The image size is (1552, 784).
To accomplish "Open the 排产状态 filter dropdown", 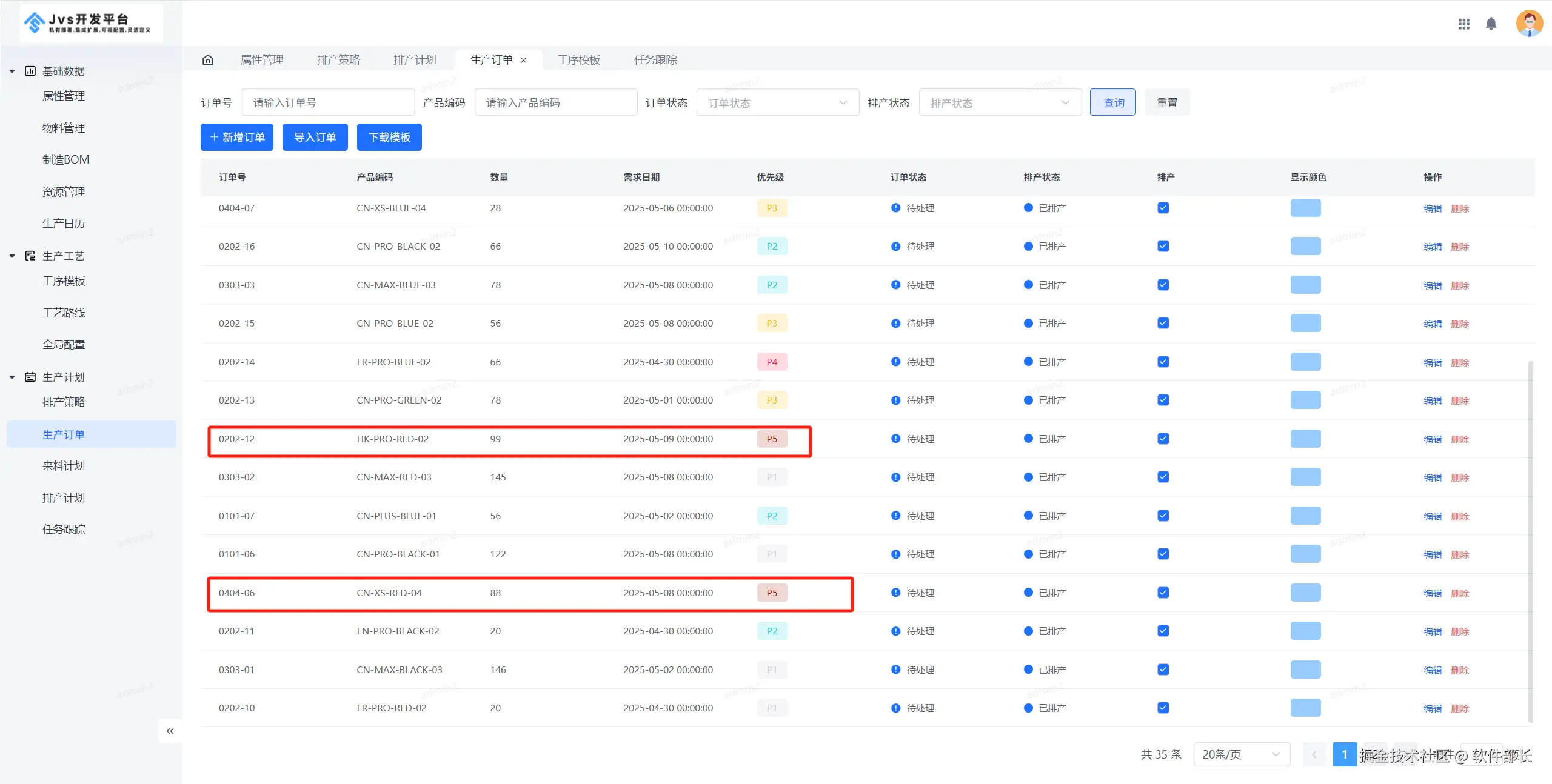I will click(1000, 102).
